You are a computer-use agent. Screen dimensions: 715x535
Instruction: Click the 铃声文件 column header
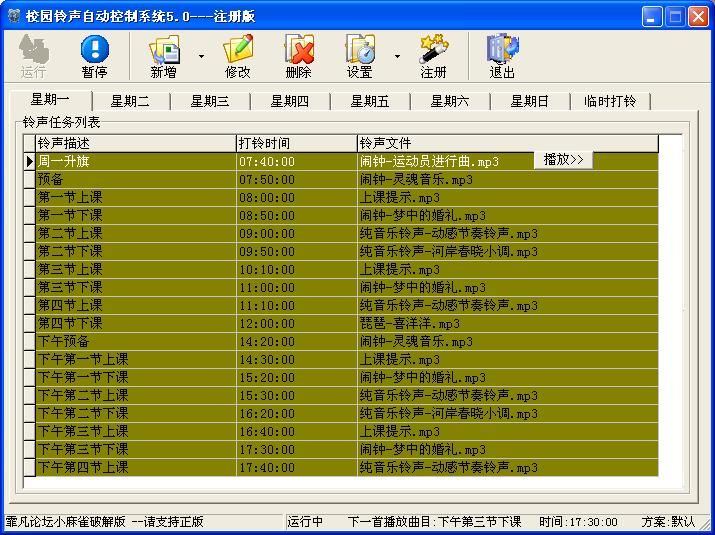click(508, 144)
